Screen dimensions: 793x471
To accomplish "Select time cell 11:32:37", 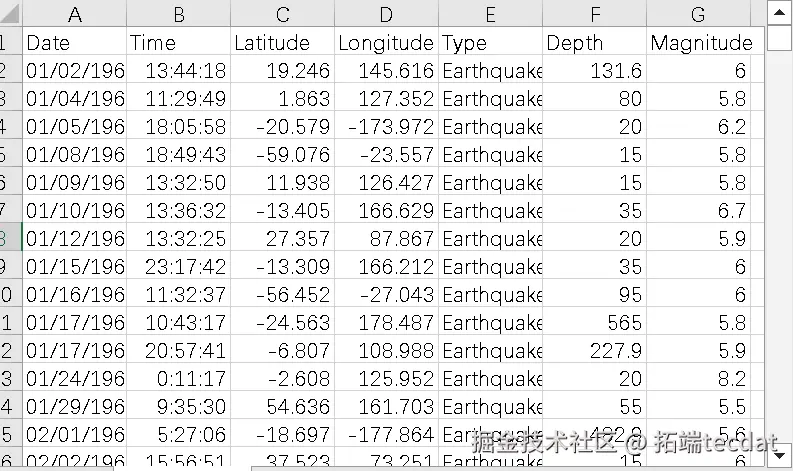I will coord(179,293).
